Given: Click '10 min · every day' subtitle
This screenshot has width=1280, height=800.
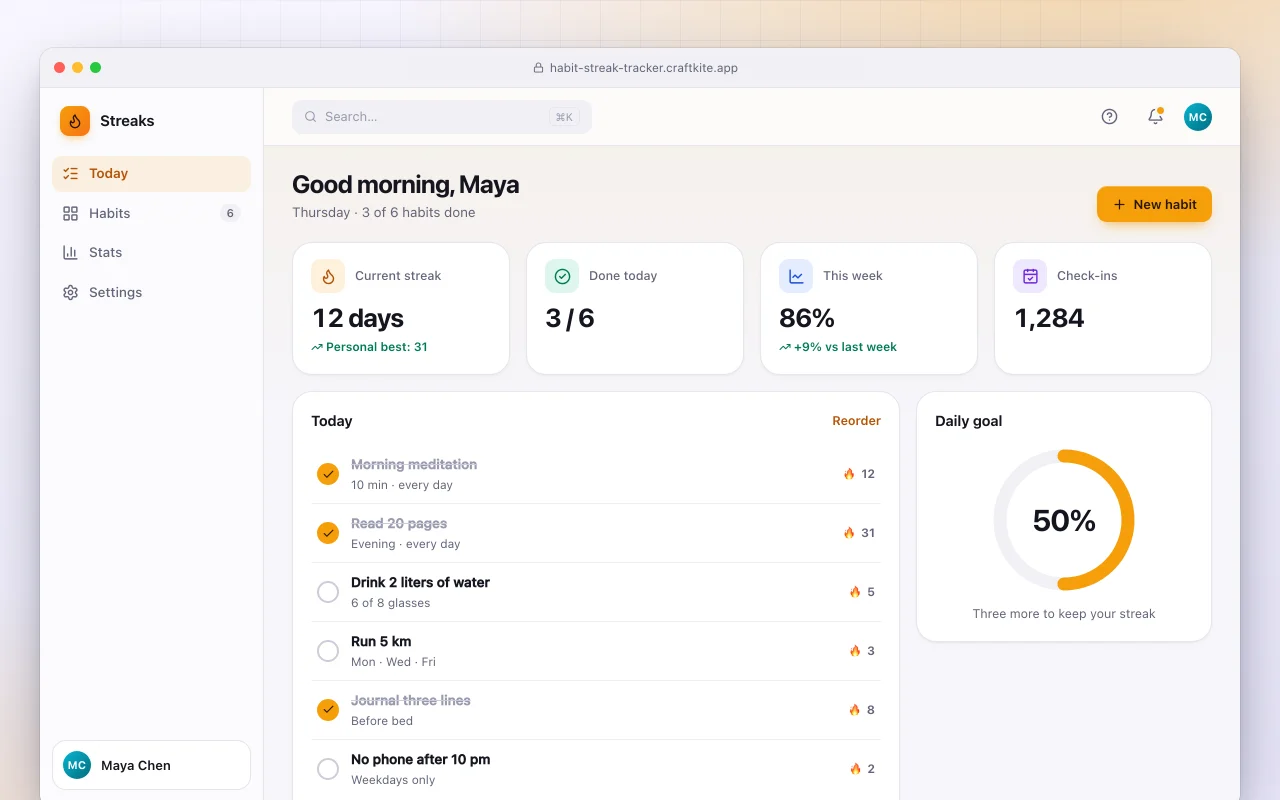Looking at the screenshot, I should pos(402,485).
